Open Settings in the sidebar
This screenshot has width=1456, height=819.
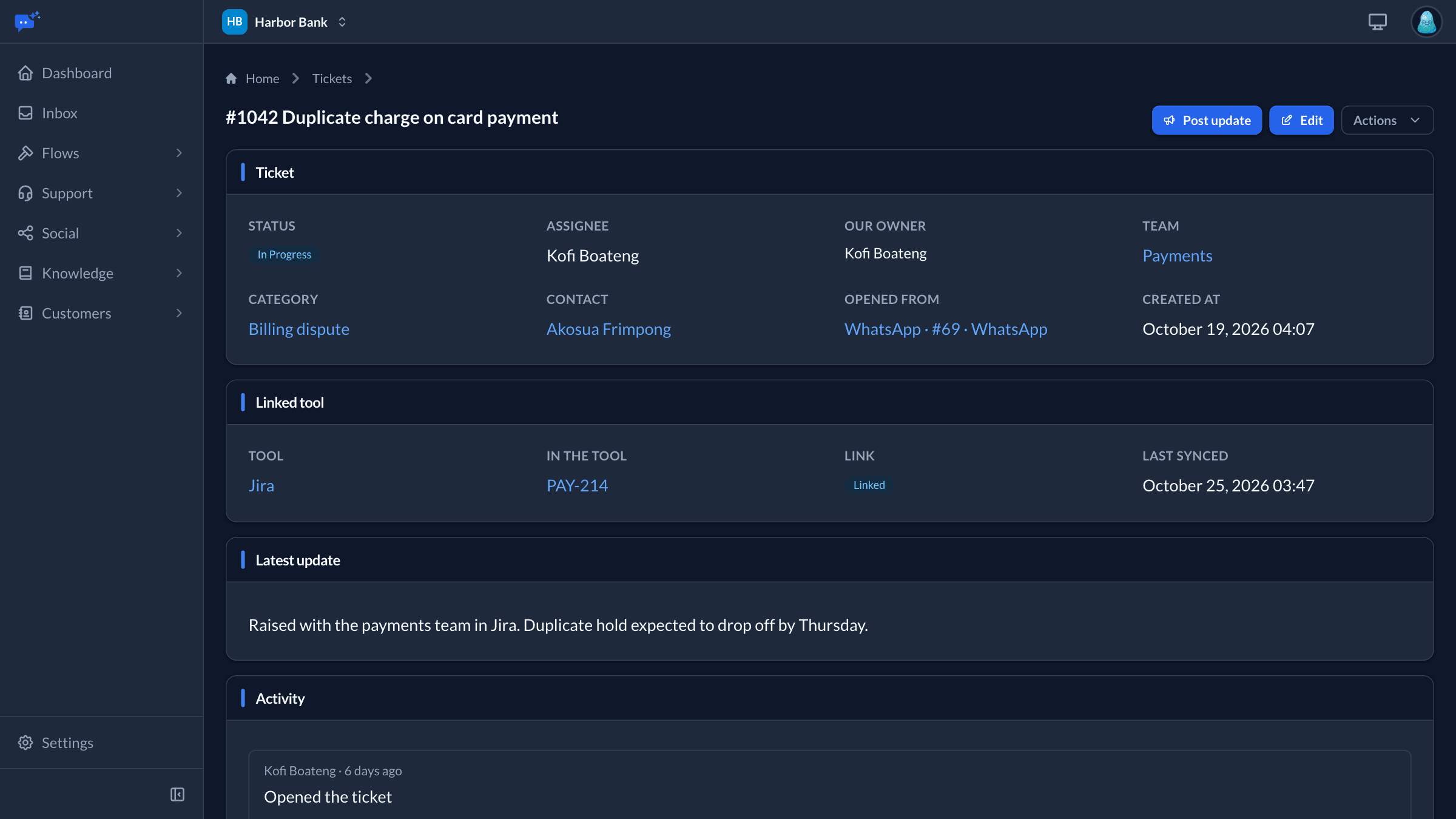[x=101, y=743]
